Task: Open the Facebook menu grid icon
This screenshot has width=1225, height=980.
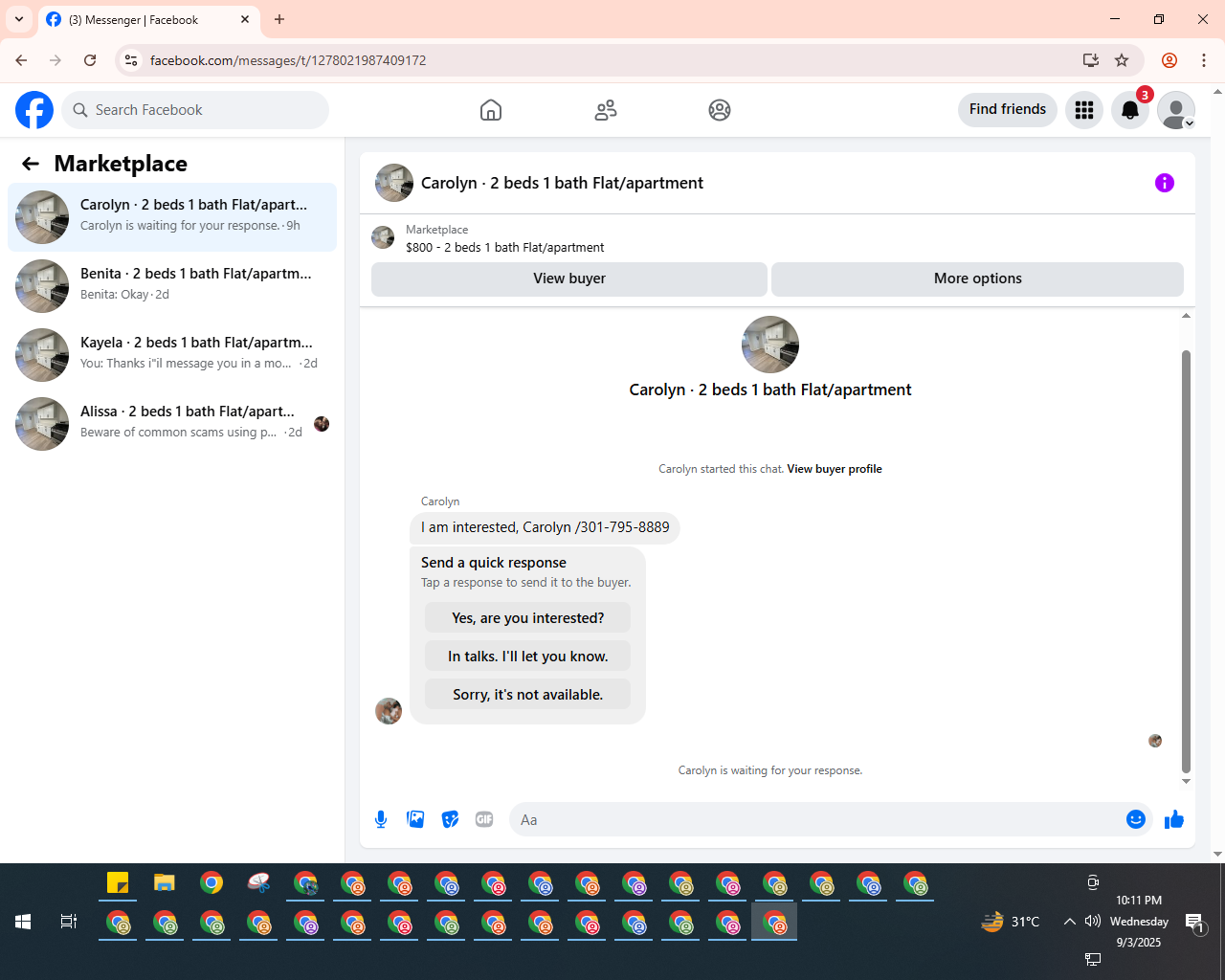Action: coord(1084,110)
